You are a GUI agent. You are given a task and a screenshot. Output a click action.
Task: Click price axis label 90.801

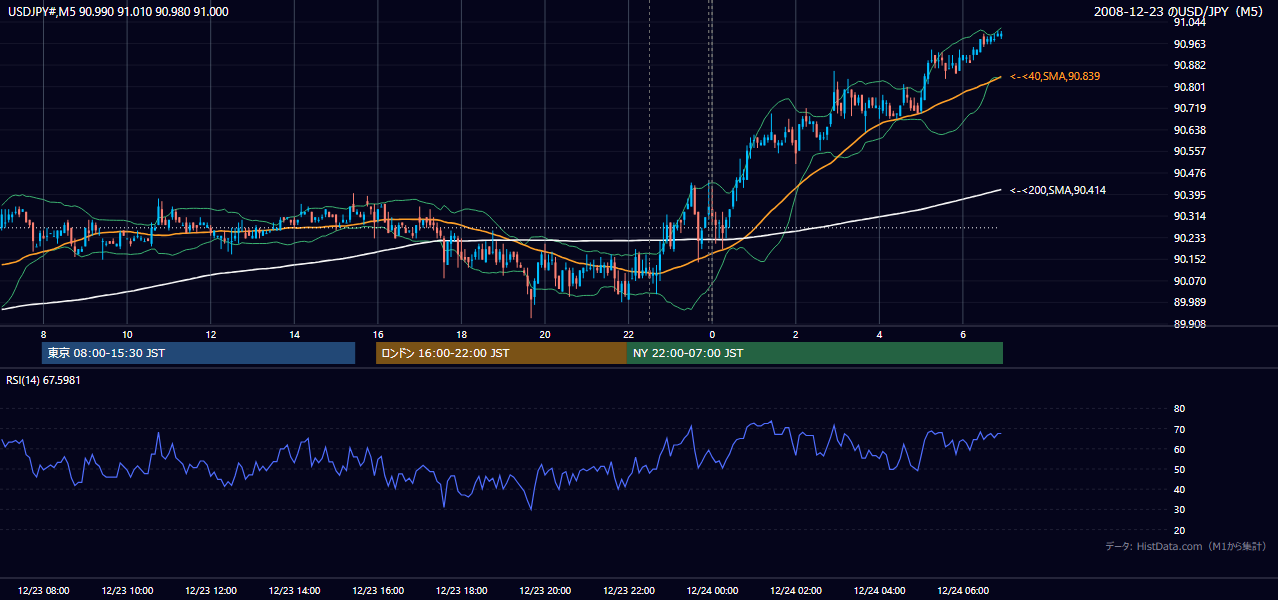(1190, 87)
